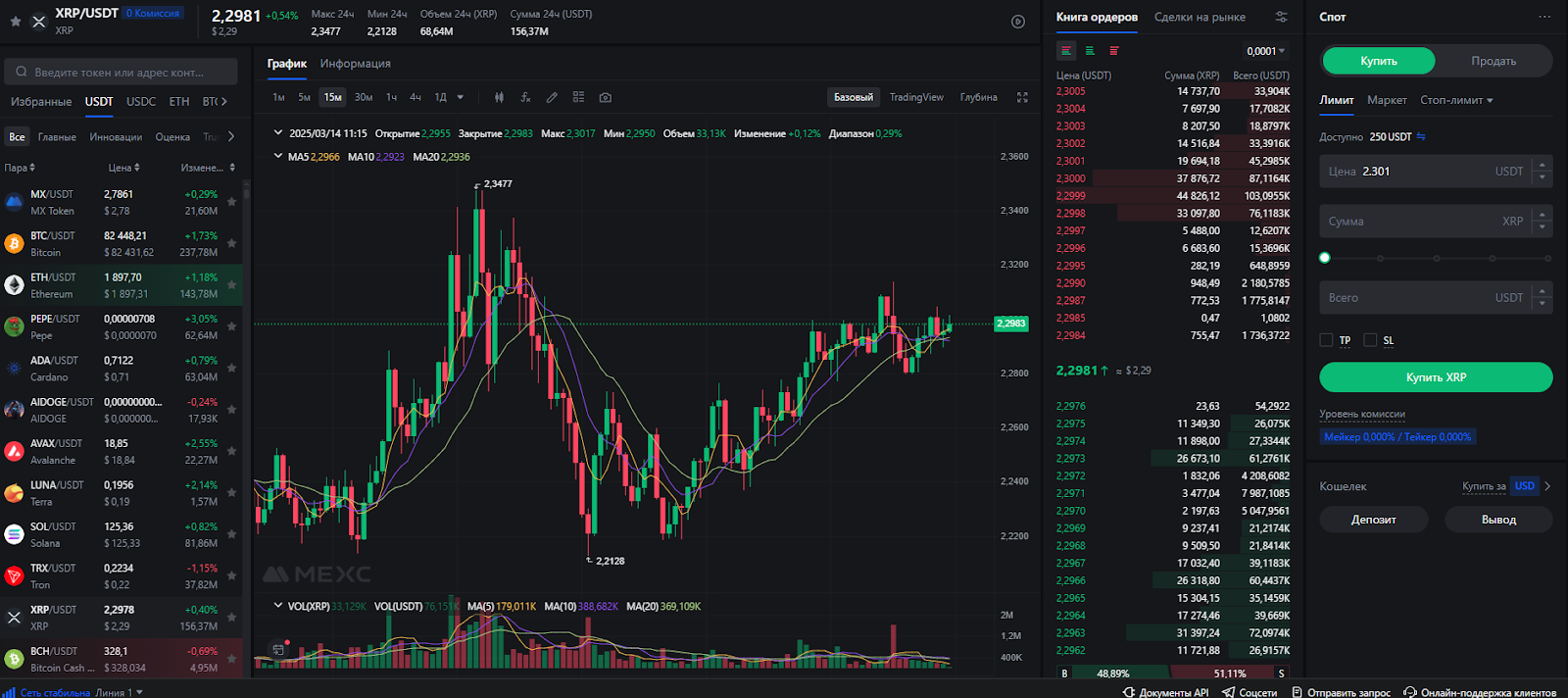Switch order side to Продать

(1494, 61)
